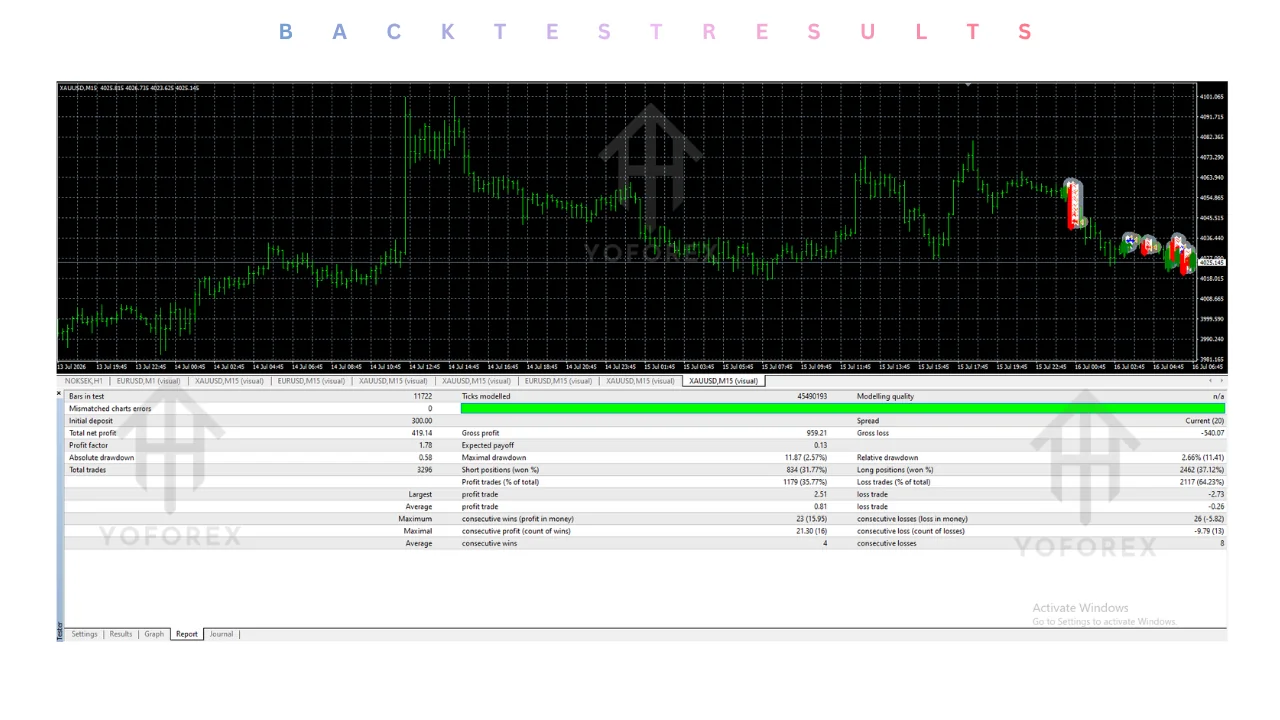Click the 'Relative drawdown' label
The image size is (1280, 720).
pos(887,458)
